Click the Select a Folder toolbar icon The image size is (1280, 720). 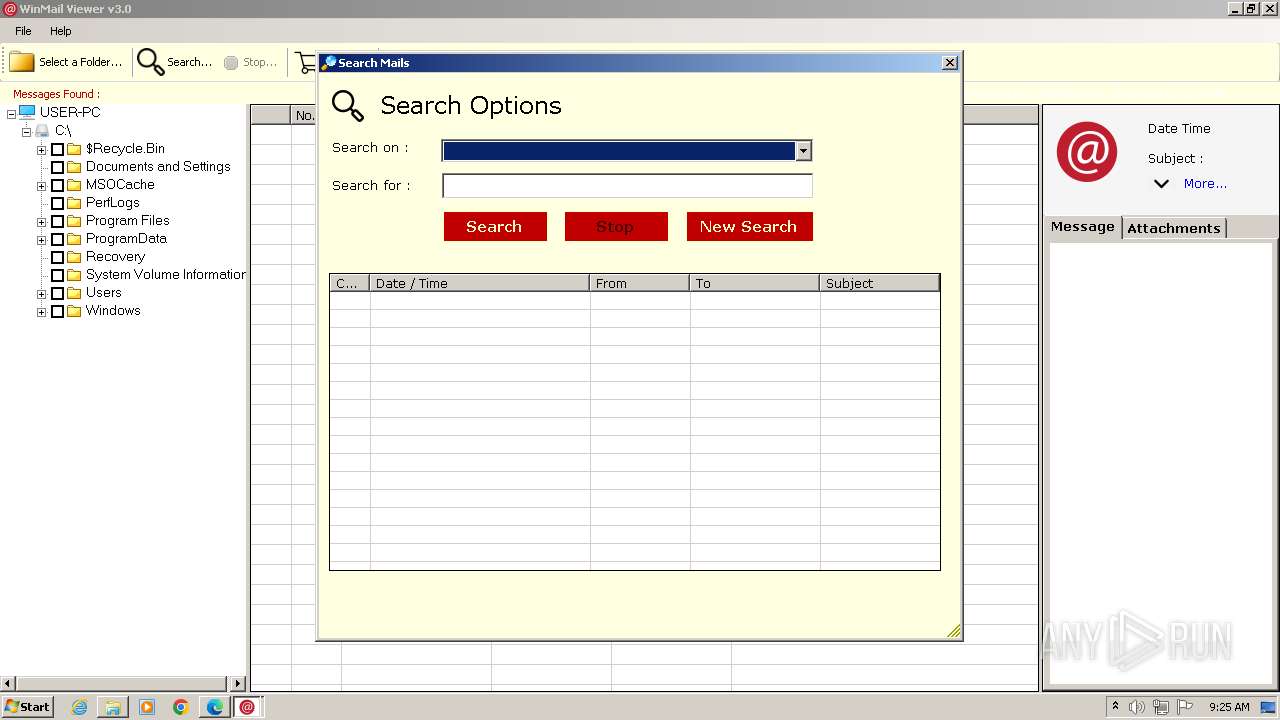22,62
